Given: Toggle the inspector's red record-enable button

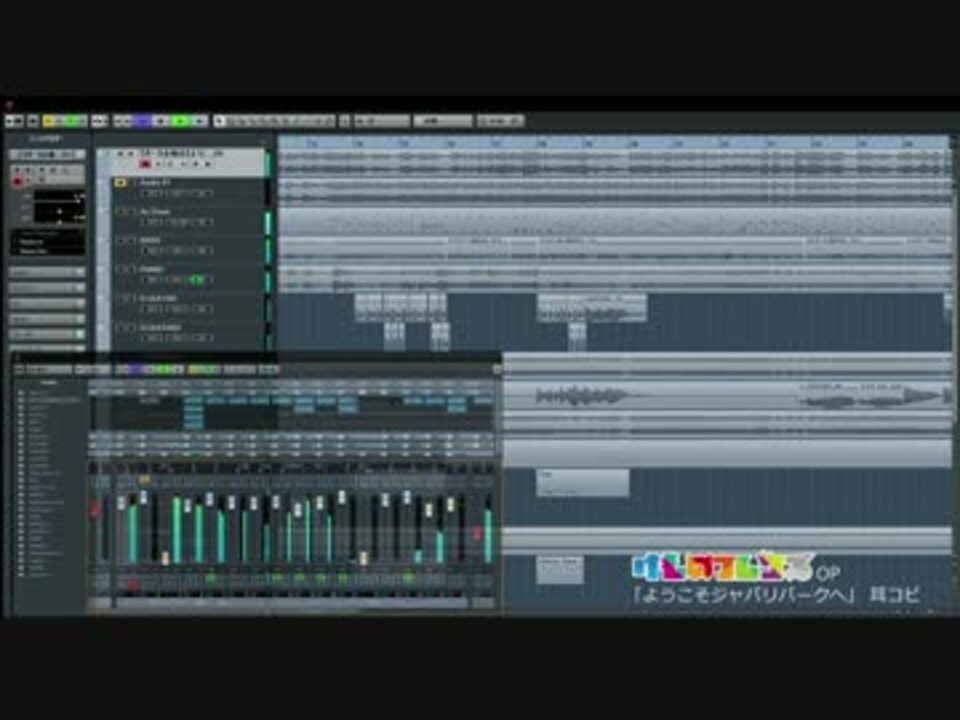Looking at the screenshot, I should click(x=18, y=182).
